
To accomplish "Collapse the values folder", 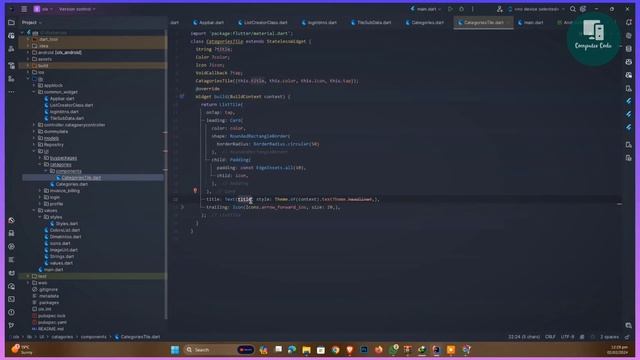I will (34, 211).
